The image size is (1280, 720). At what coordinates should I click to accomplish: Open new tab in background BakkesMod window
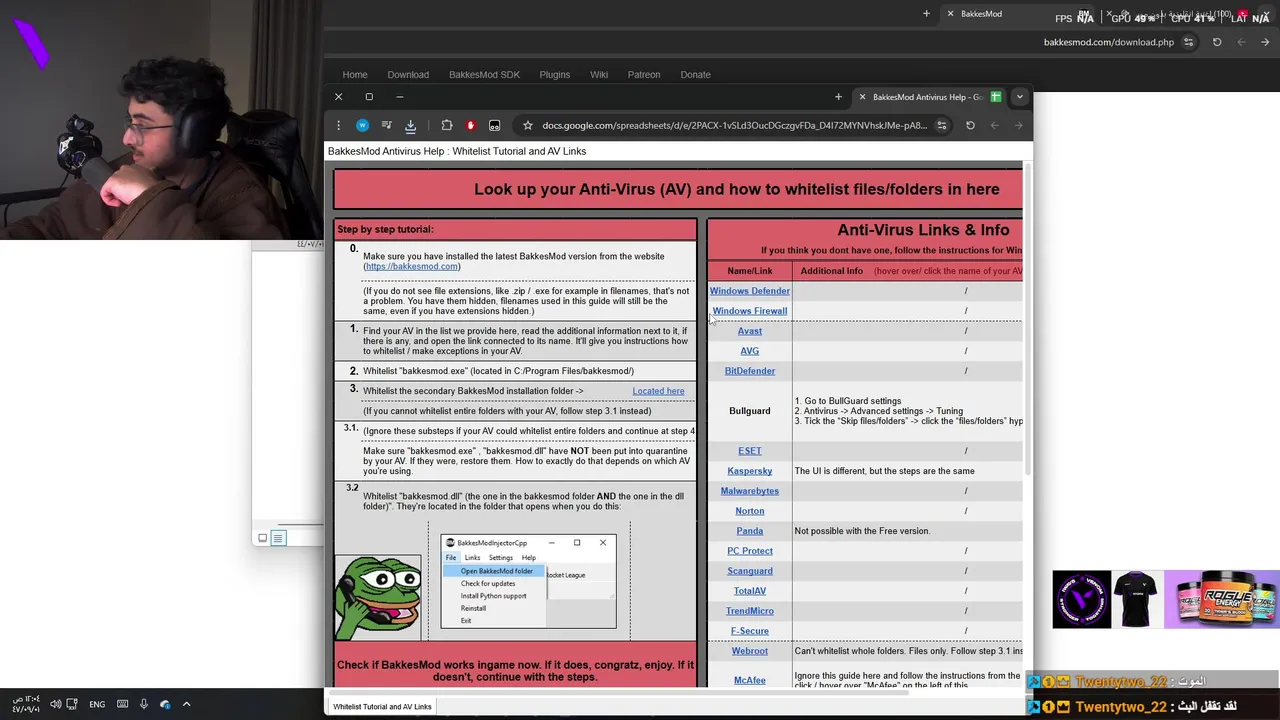coord(926,14)
